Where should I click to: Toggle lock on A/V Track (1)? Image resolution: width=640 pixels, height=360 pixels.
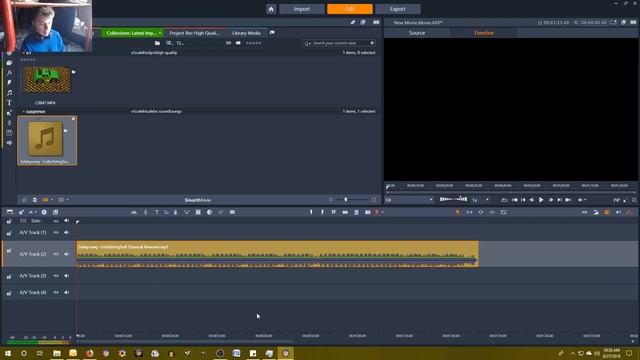tap(9, 233)
